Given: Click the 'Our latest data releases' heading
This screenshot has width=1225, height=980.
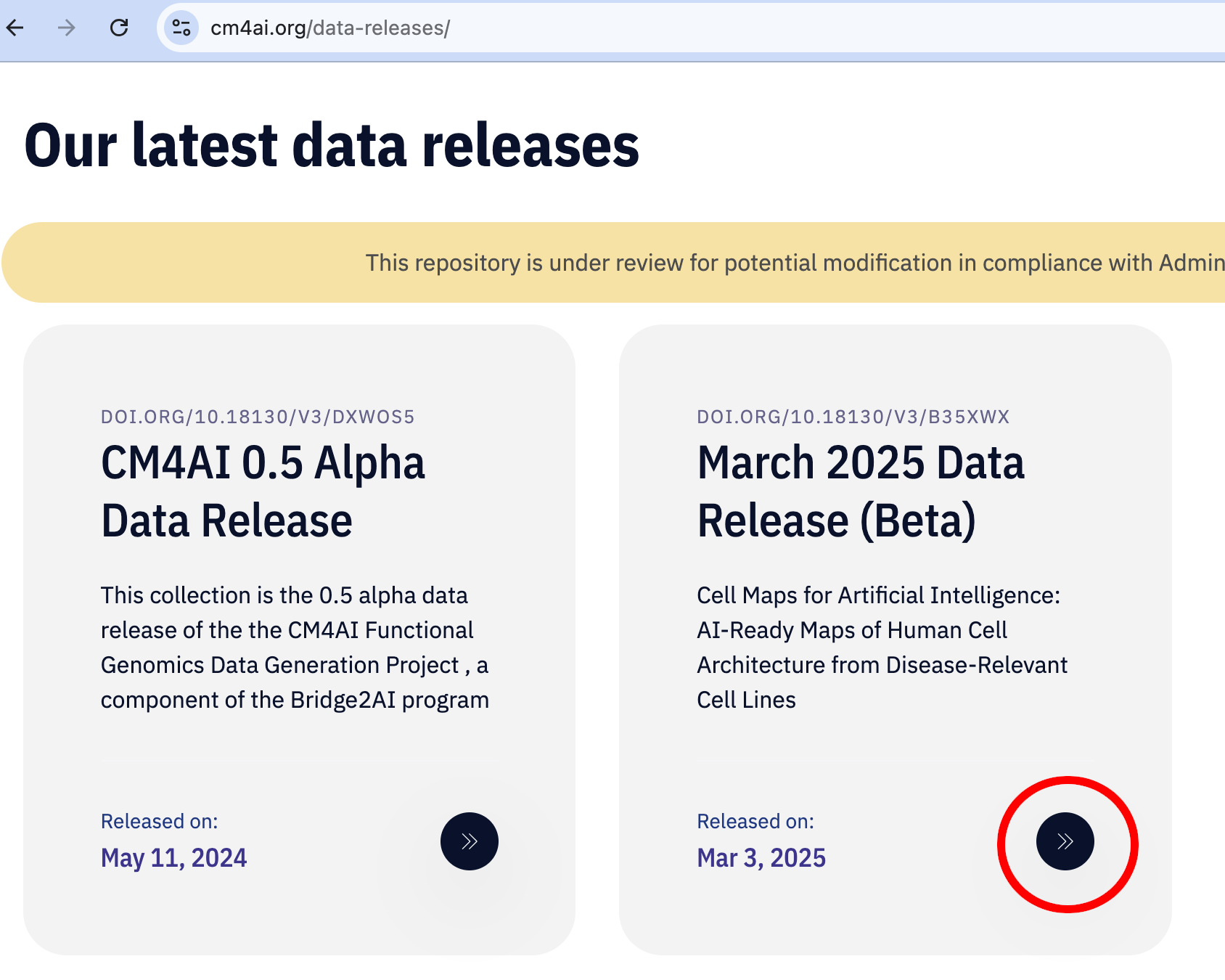Looking at the screenshot, I should click(332, 145).
